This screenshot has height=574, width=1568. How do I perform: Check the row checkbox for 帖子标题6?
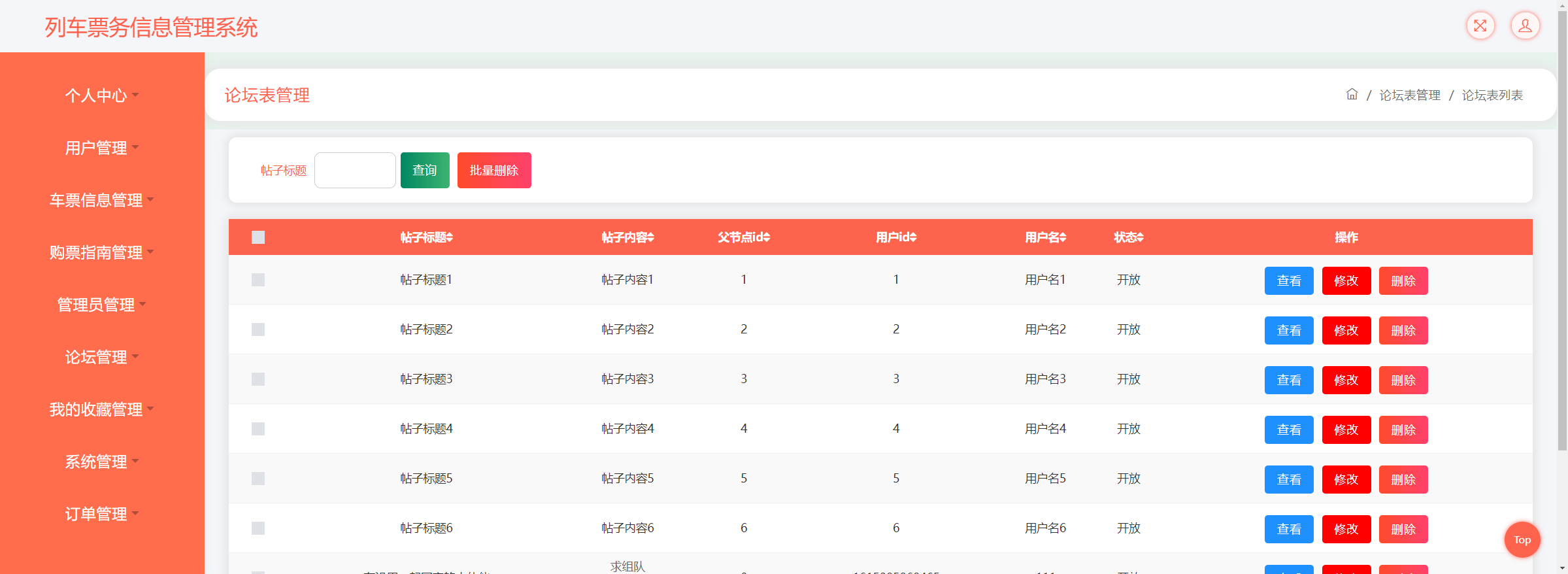point(258,528)
